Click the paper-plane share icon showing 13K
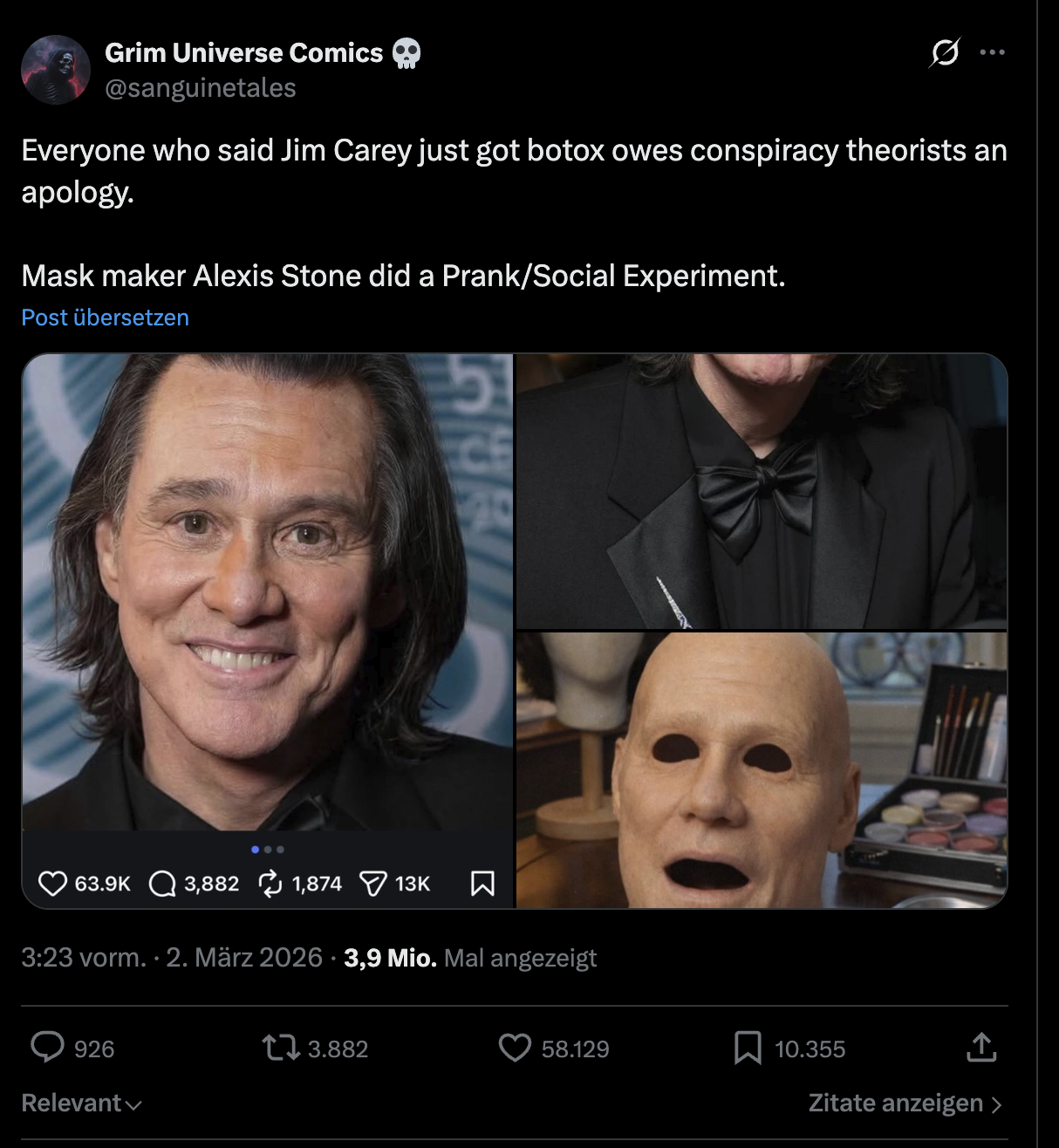 coord(373,884)
